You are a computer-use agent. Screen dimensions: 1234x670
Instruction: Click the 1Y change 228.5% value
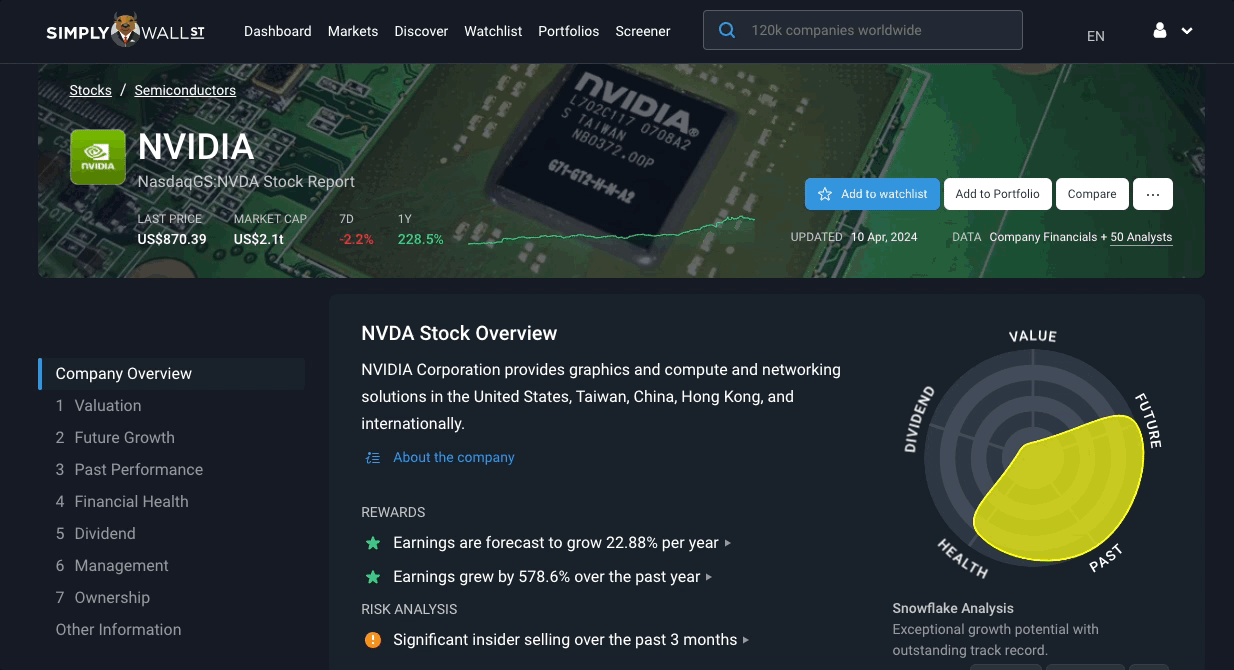(421, 239)
